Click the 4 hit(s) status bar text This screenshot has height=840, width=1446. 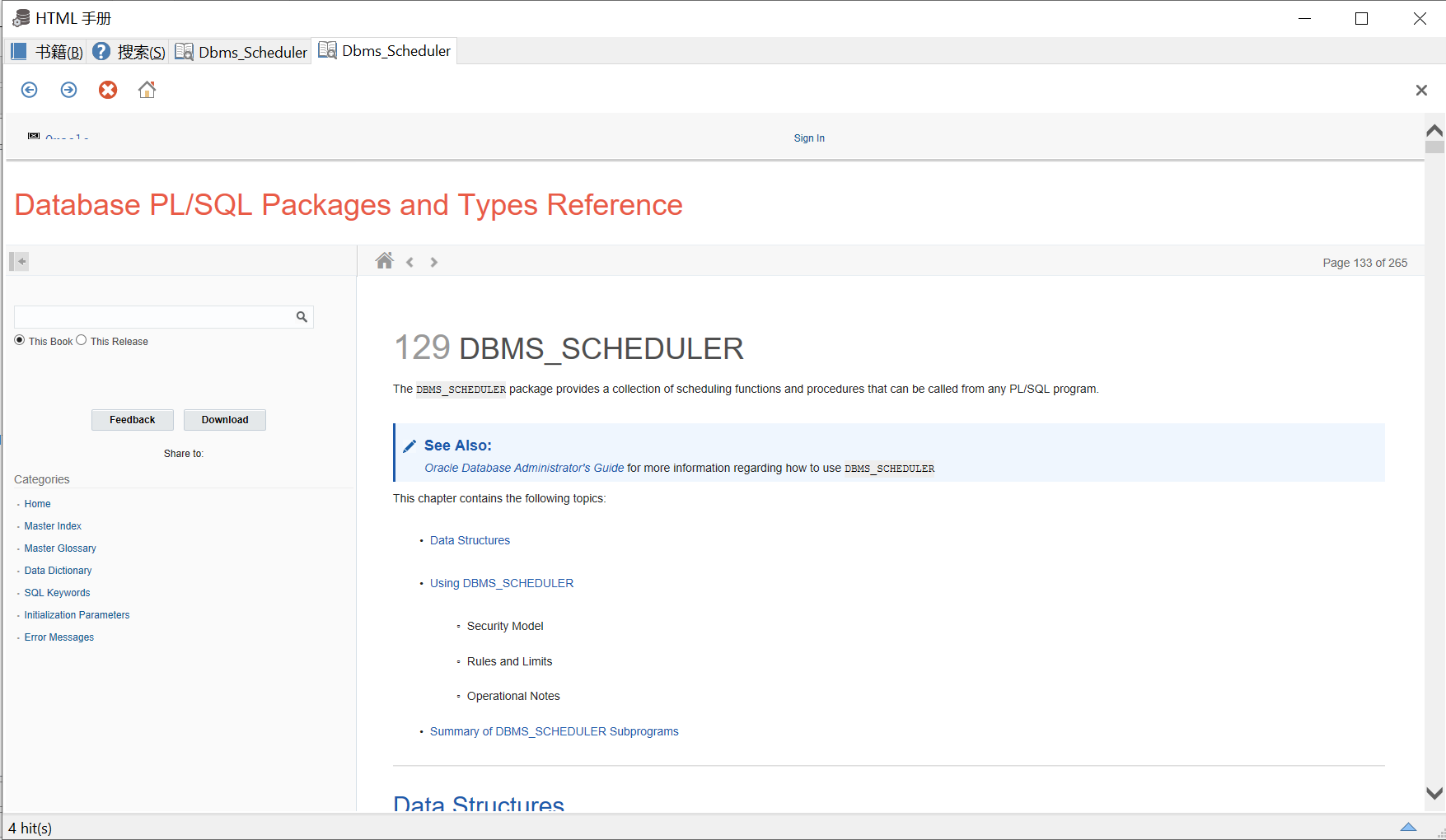pos(30,828)
